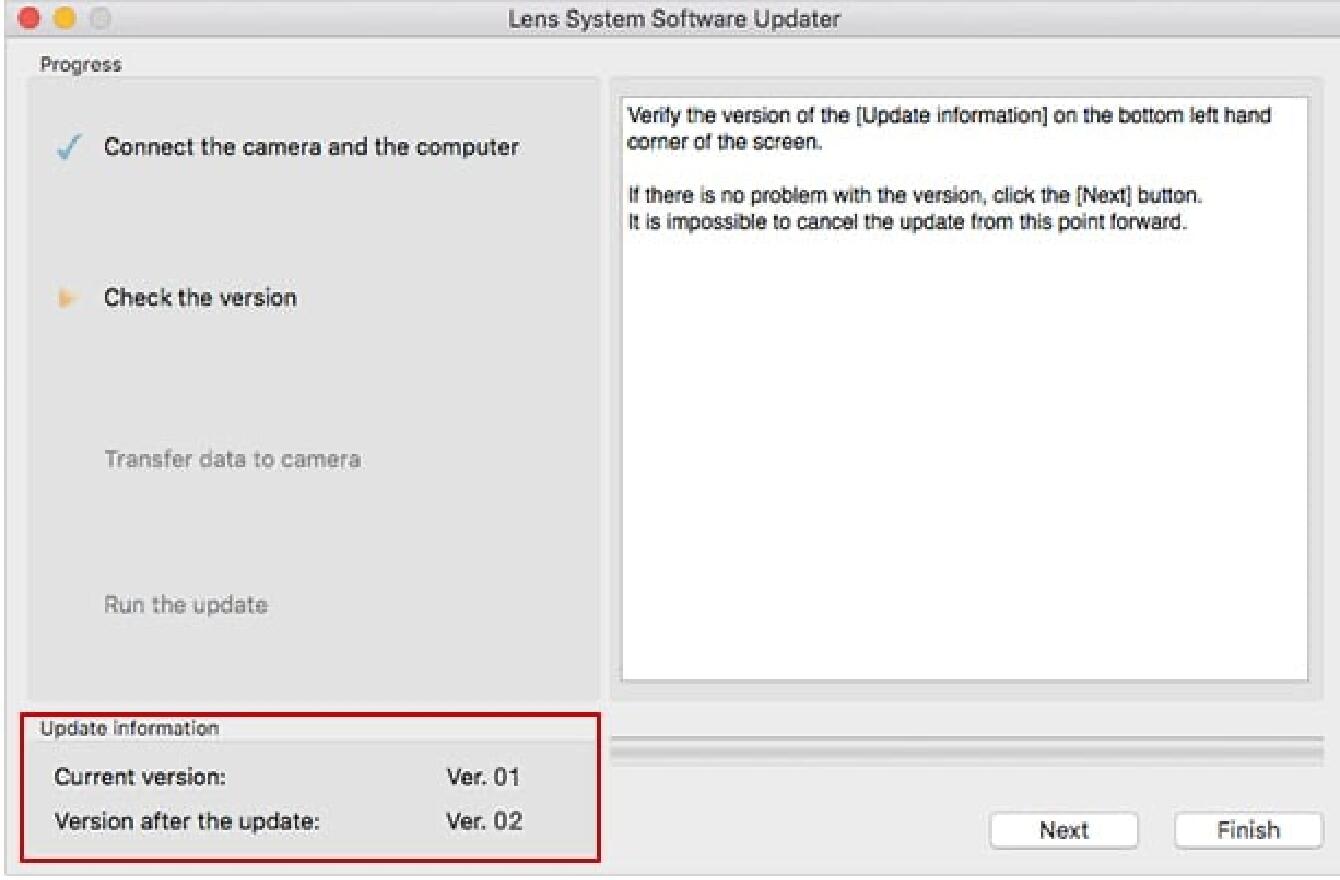Select the 'Check the version' step
This screenshot has height=880, width=1340.
[200, 298]
